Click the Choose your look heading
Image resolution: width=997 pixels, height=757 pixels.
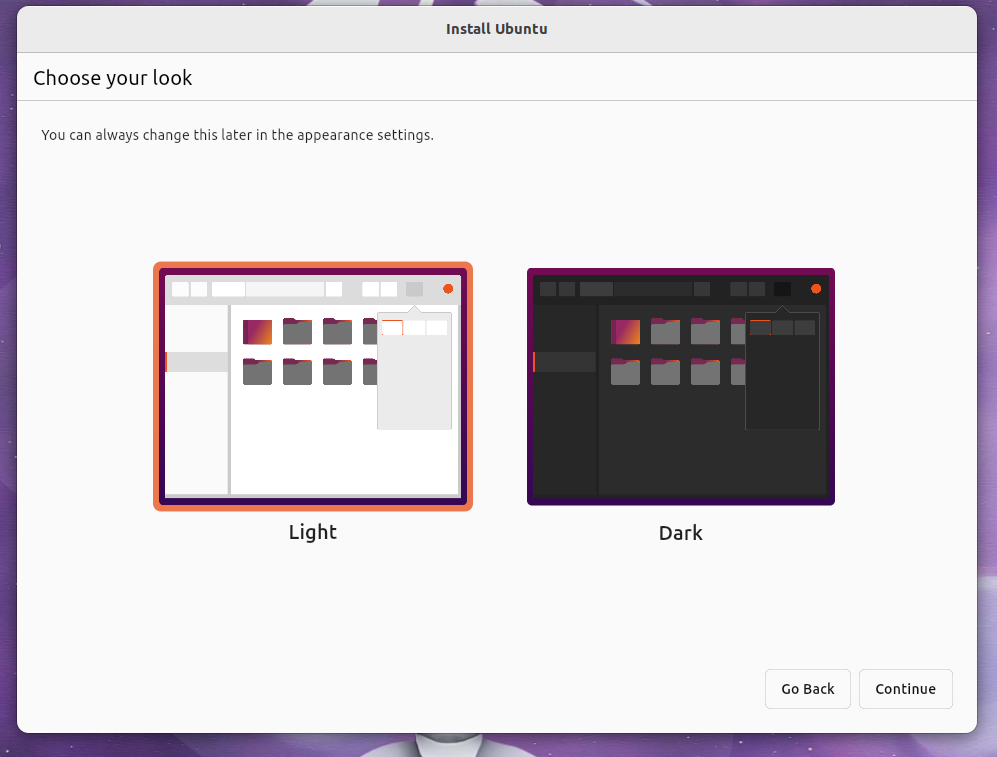pos(112,77)
